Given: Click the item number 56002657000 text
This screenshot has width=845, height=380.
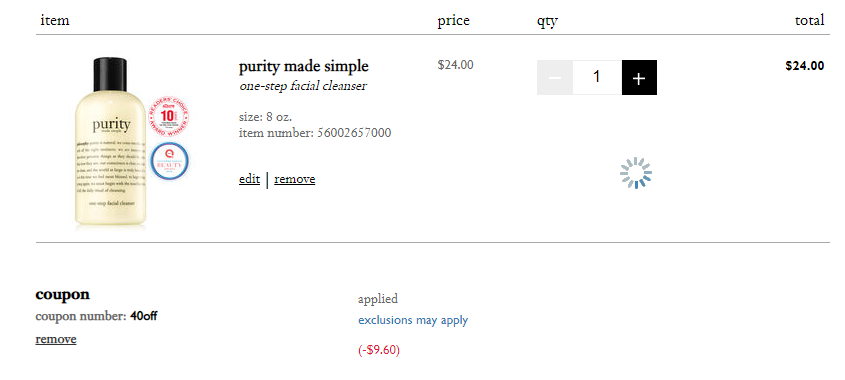Looking at the screenshot, I should 315,133.
